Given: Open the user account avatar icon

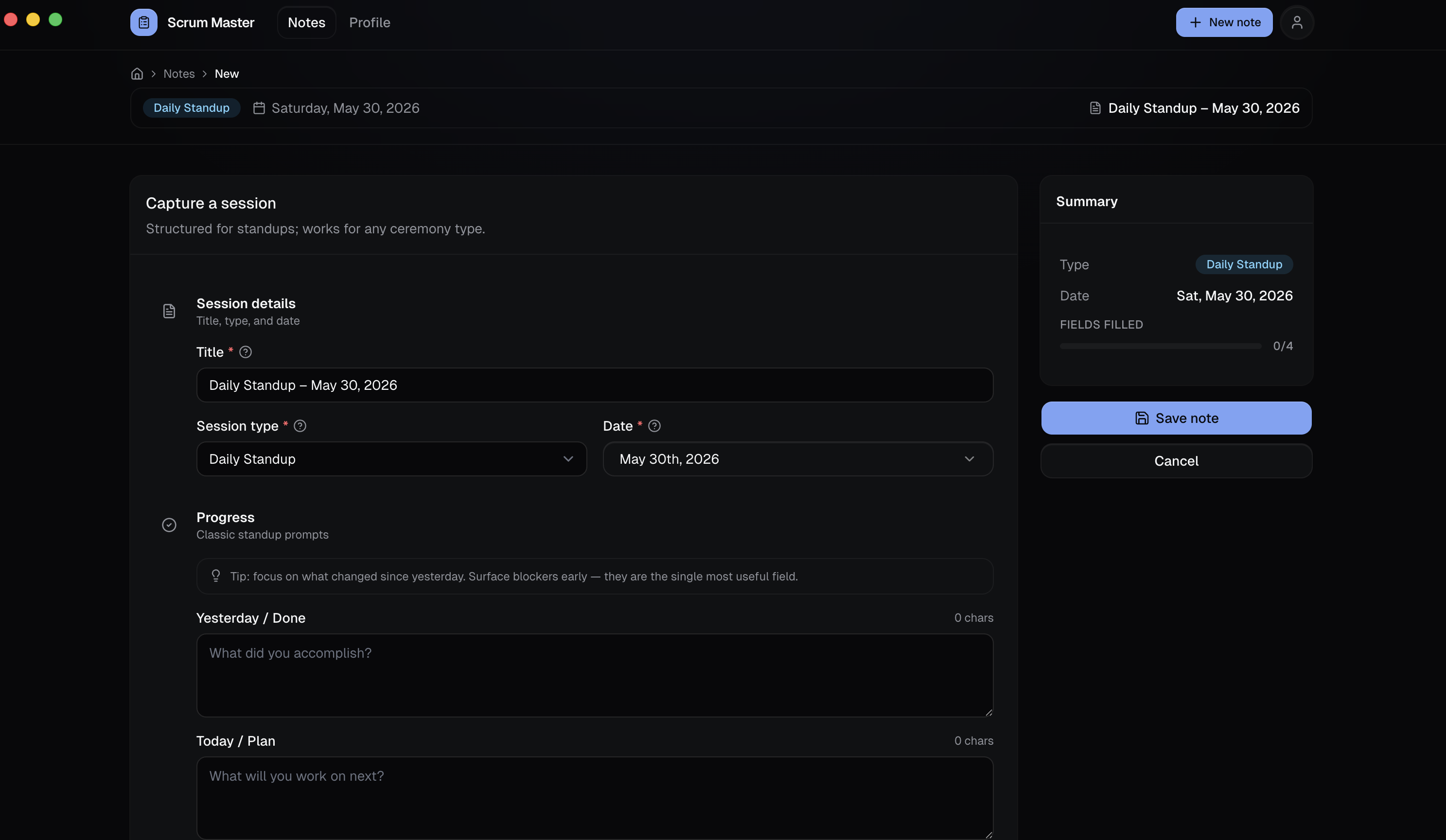Looking at the screenshot, I should 1297,22.
